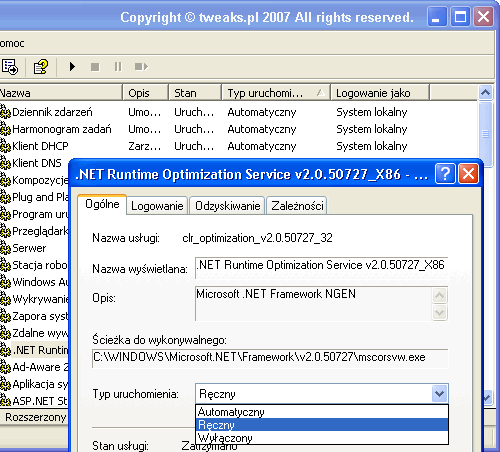This screenshot has width=500, height=452.
Task: Click the dialog's question-mark Help button
Action: pyautogui.click(x=445, y=174)
